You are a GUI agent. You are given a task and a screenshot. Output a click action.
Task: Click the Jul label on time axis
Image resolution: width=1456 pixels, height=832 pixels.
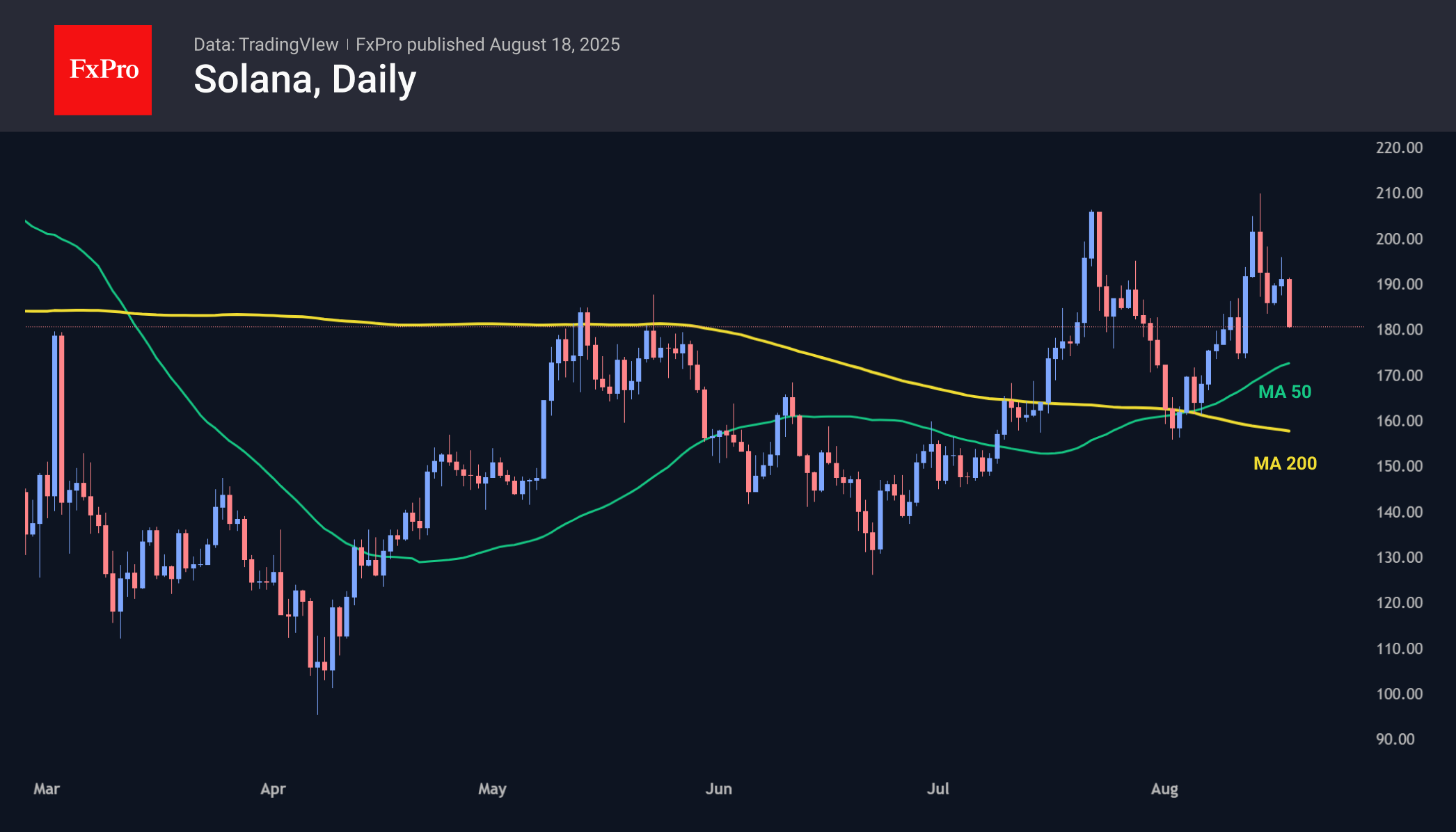tap(937, 789)
